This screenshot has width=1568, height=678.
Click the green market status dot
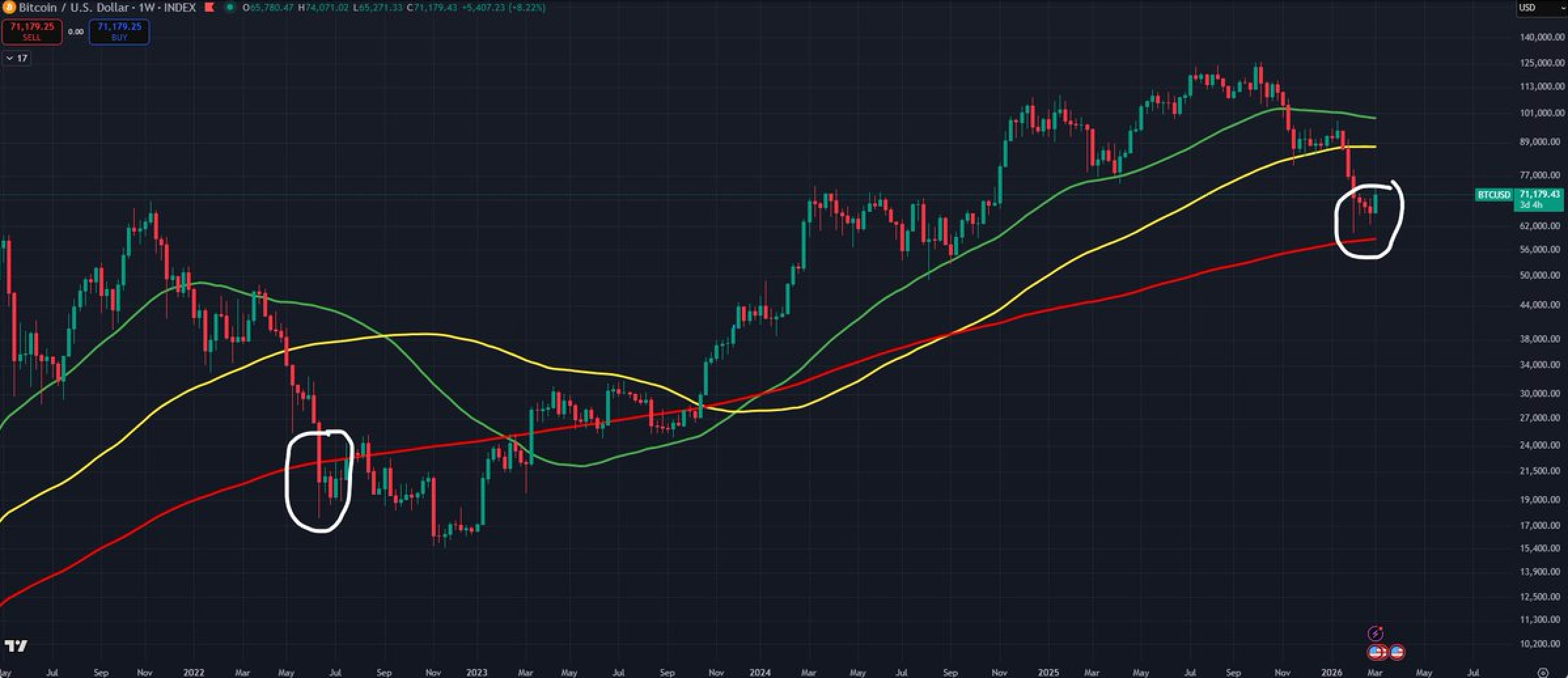click(230, 7)
